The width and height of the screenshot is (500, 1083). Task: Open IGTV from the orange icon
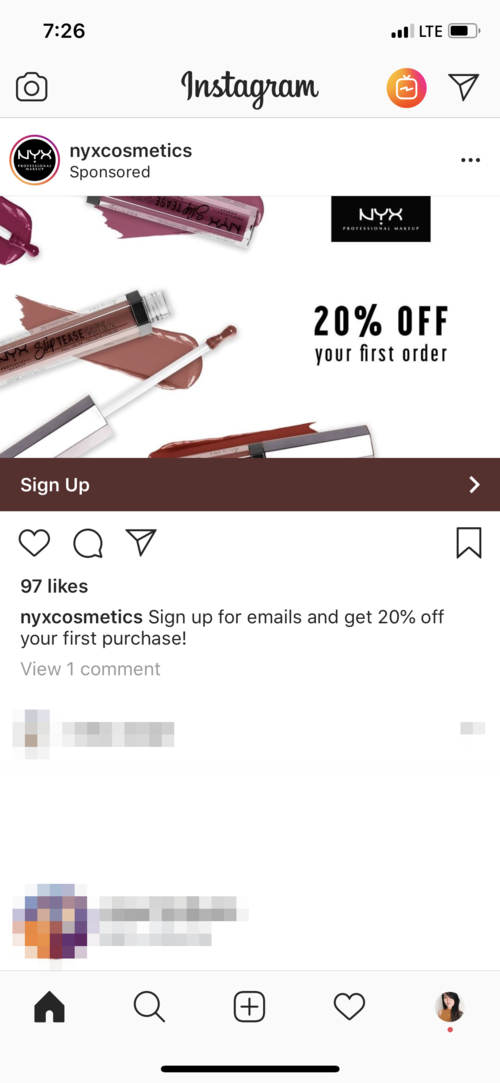pyautogui.click(x=406, y=88)
